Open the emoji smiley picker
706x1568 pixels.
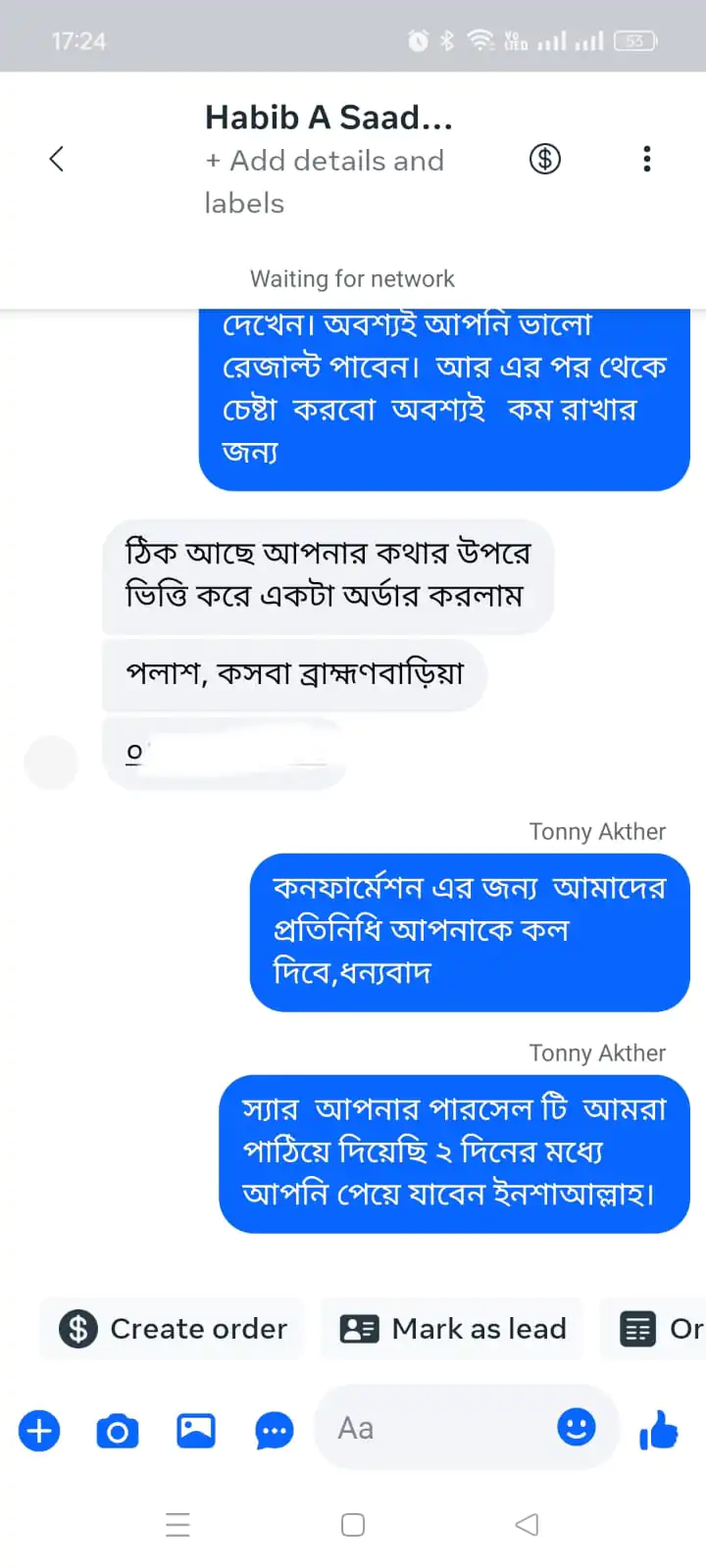pyautogui.click(x=577, y=1426)
